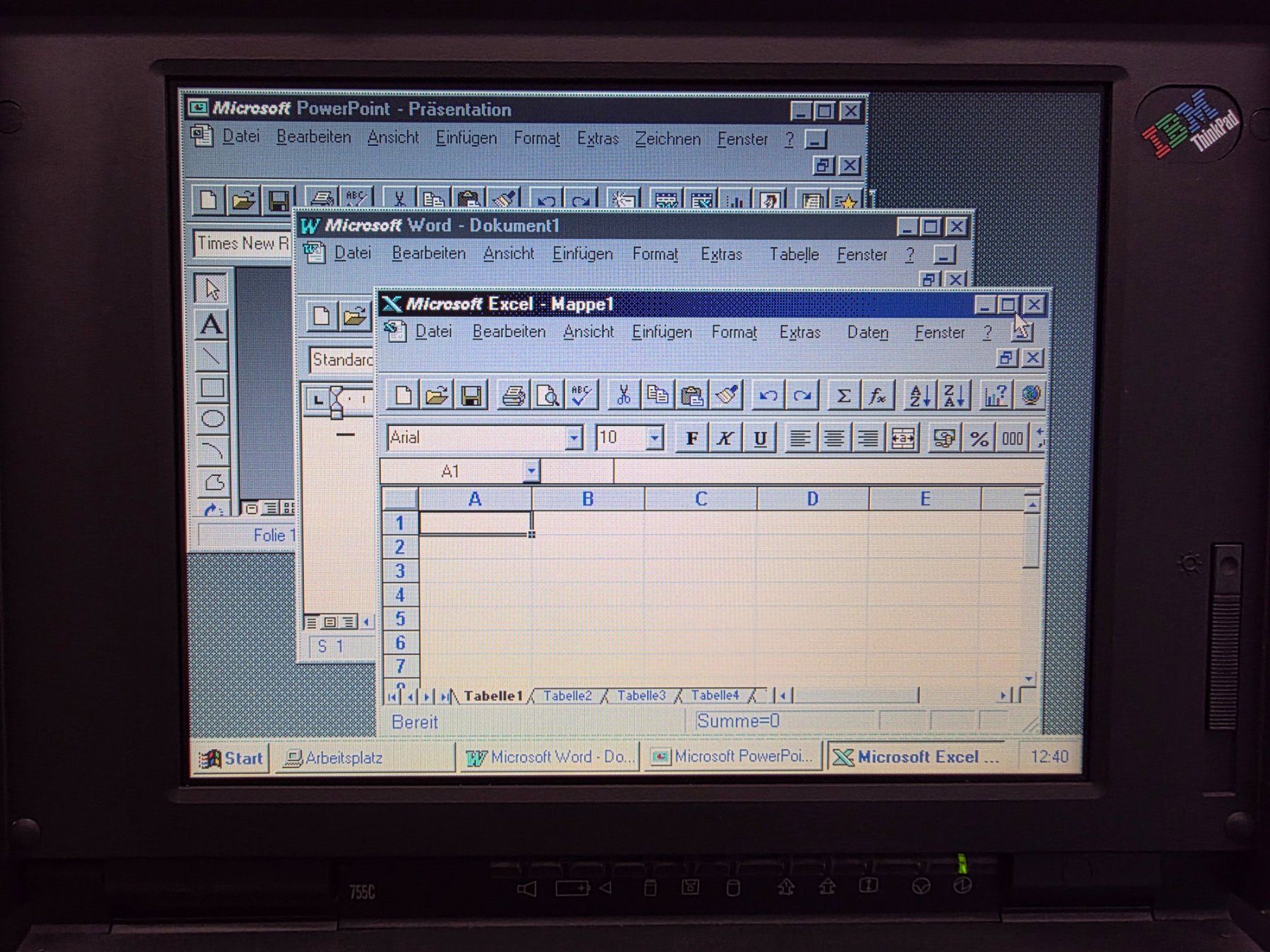Apply percent format in Excel

tap(979, 438)
